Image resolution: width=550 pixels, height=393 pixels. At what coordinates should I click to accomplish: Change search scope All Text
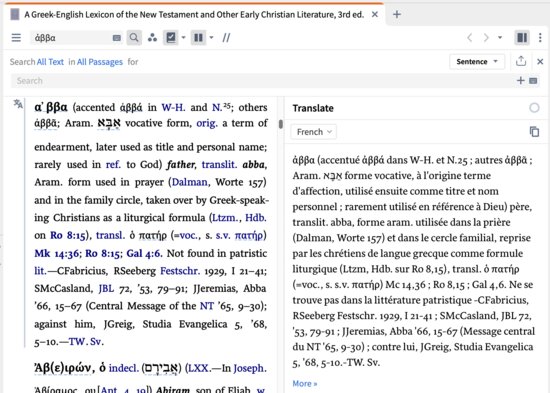point(50,62)
